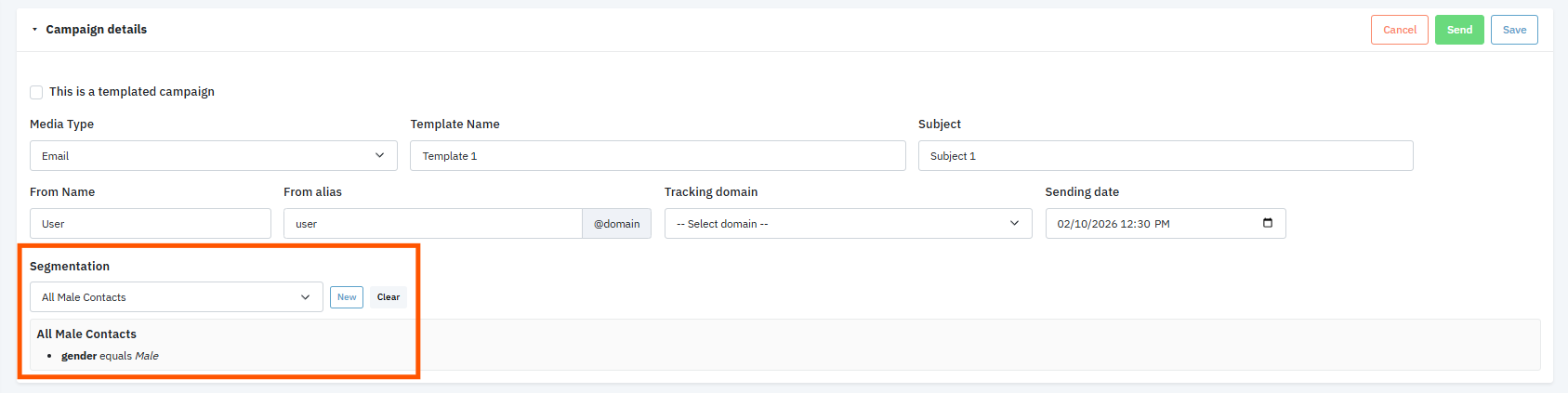Cancel the campaign editing
Image resolution: width=1568 pixels, height=393 pixels.
point(1399,30)
